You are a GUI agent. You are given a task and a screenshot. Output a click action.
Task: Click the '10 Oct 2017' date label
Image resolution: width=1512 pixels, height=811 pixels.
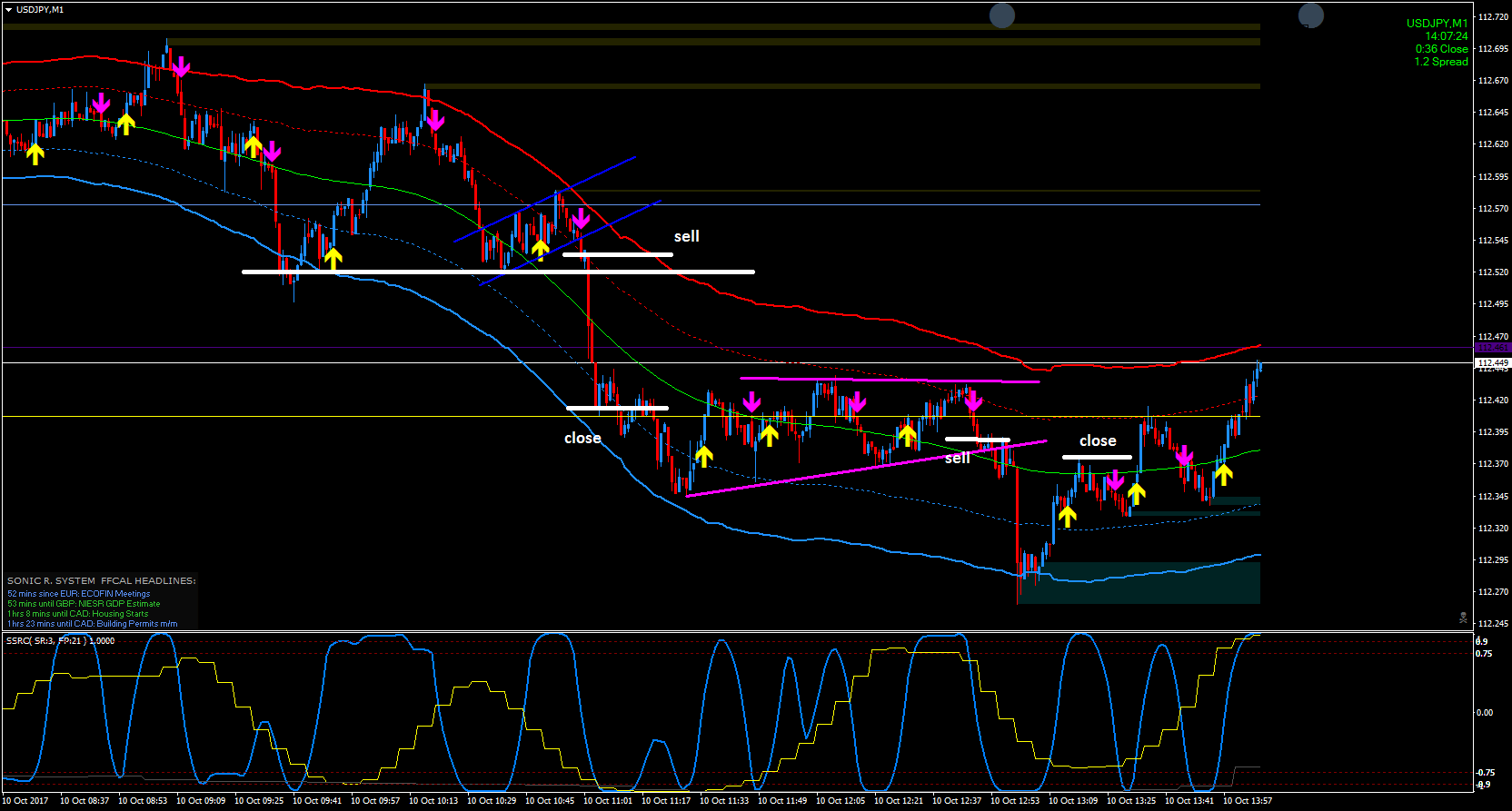pos(25,801)
